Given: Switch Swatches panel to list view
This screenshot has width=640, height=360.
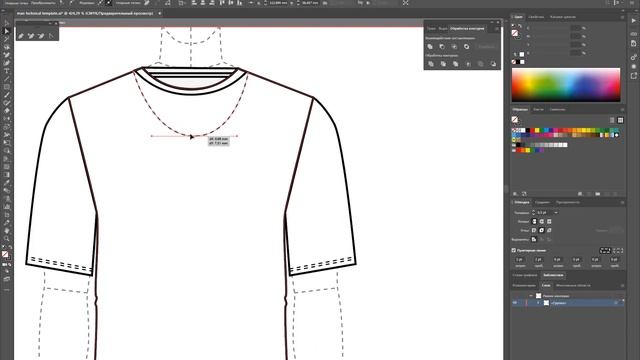Looking at the screenshot, I should pos(612,120).
